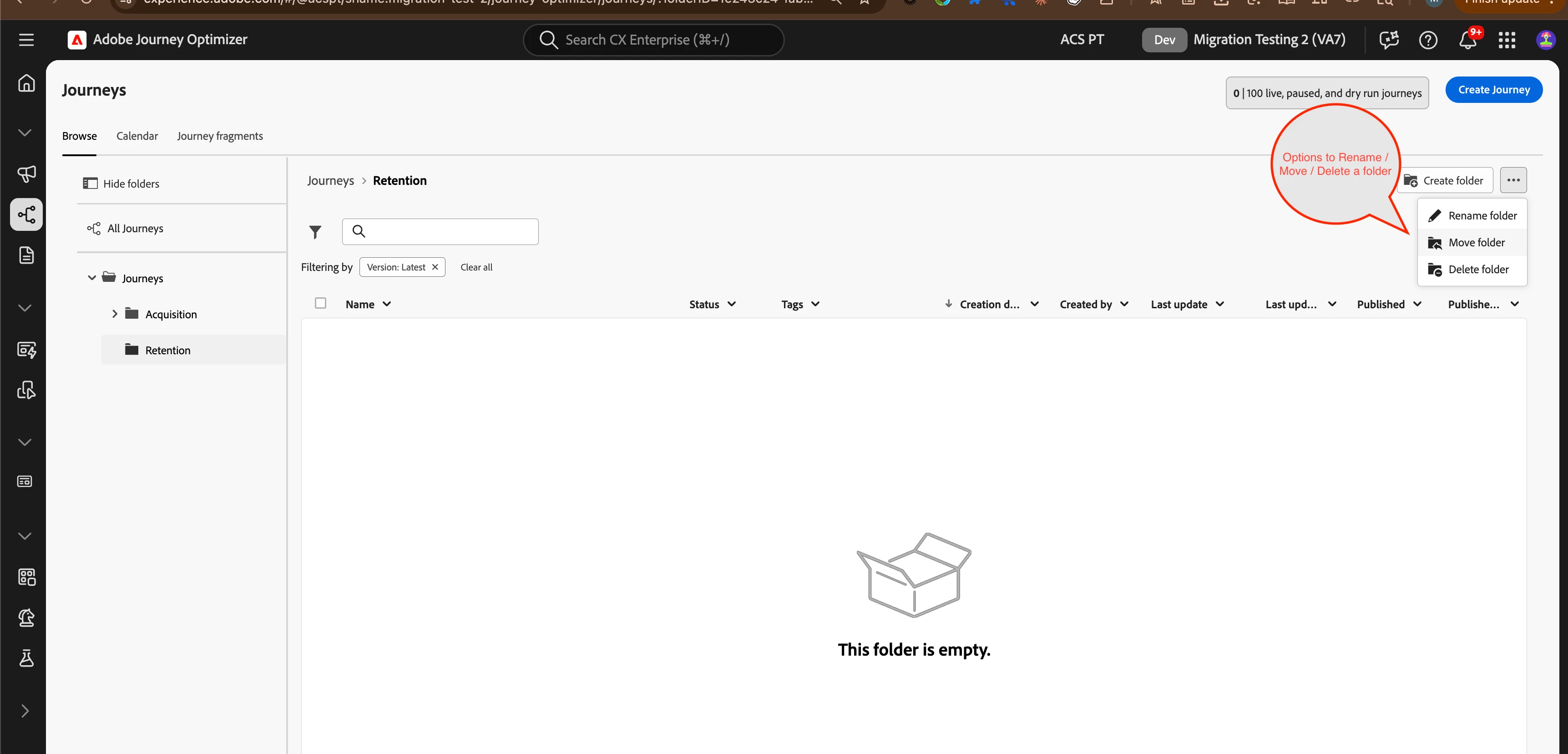
Task: Click the filter funnel icon
Action: (315, 232)
